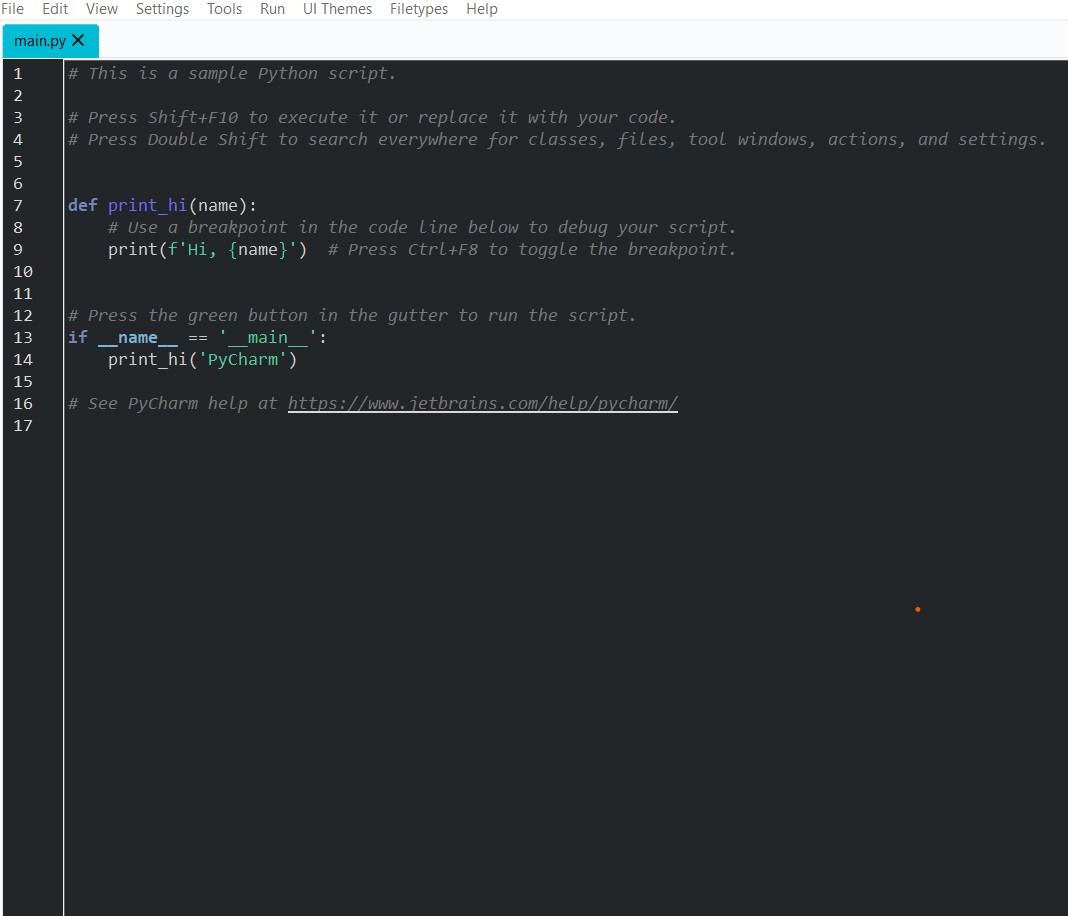1068x916 pixels.
Task: Click line number 13 in the gutter
Action: click(x=23, y=338)
